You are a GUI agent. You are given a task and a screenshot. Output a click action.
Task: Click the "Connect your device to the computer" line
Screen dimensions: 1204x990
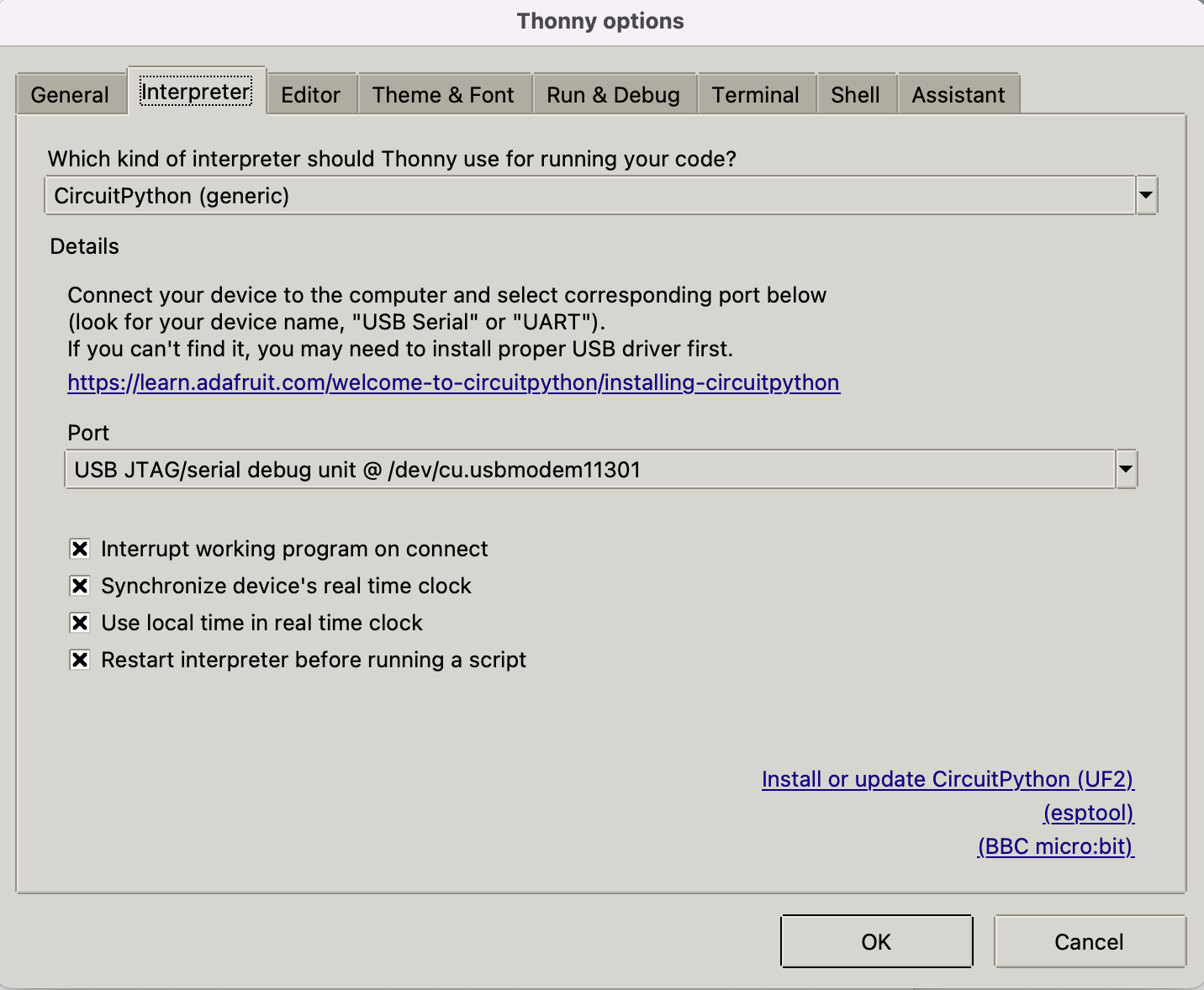point(447,295)
